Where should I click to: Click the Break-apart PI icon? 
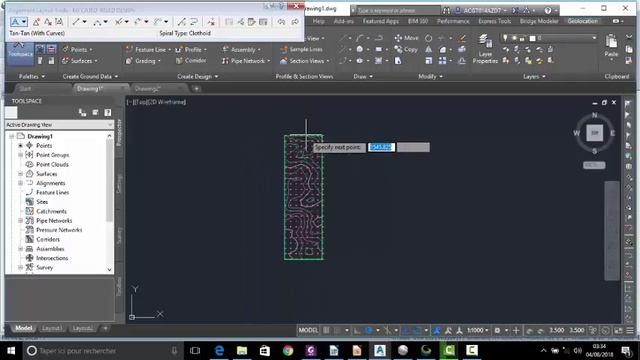pos(59,22)
